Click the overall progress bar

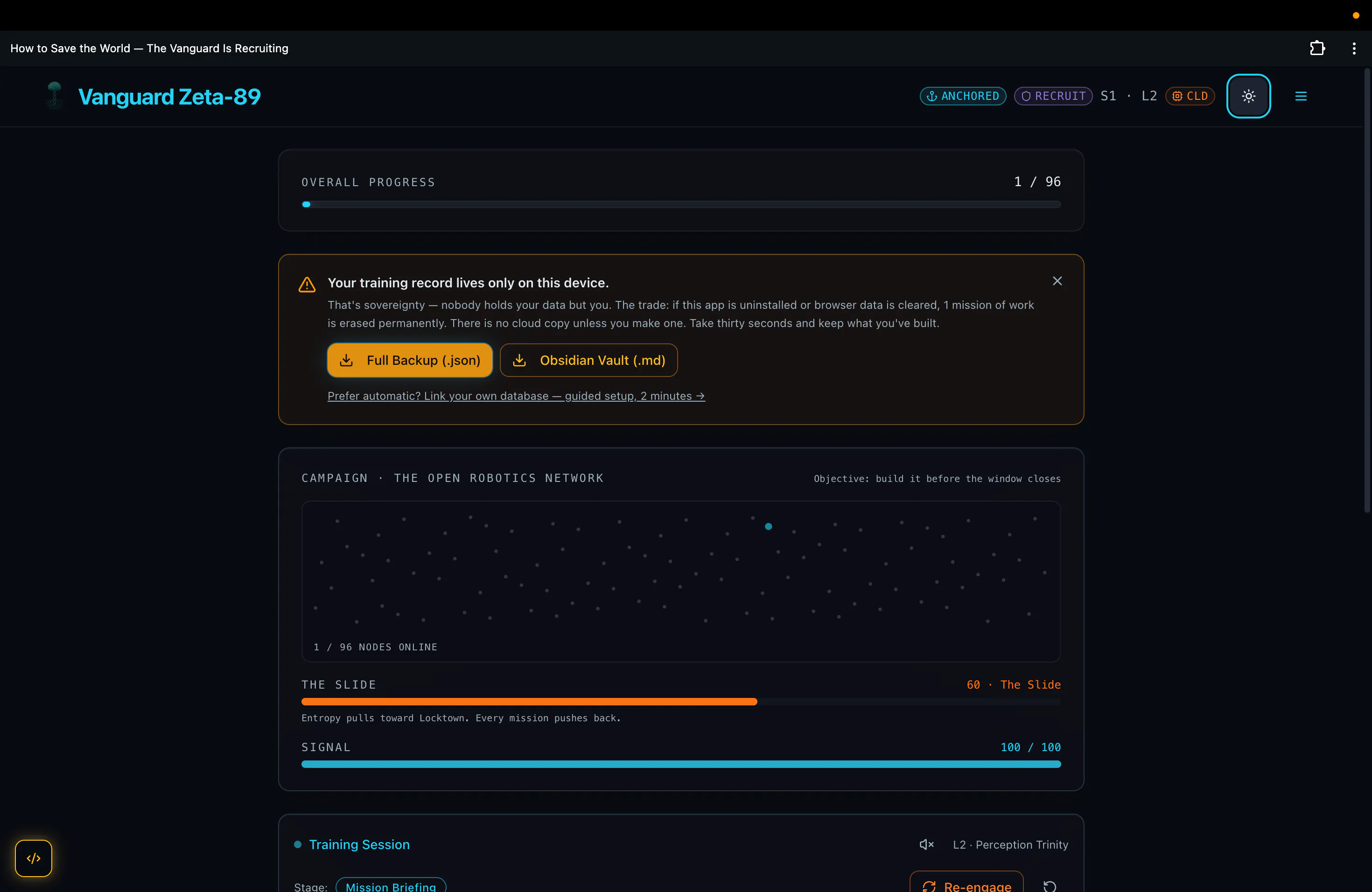click(681, 204)
